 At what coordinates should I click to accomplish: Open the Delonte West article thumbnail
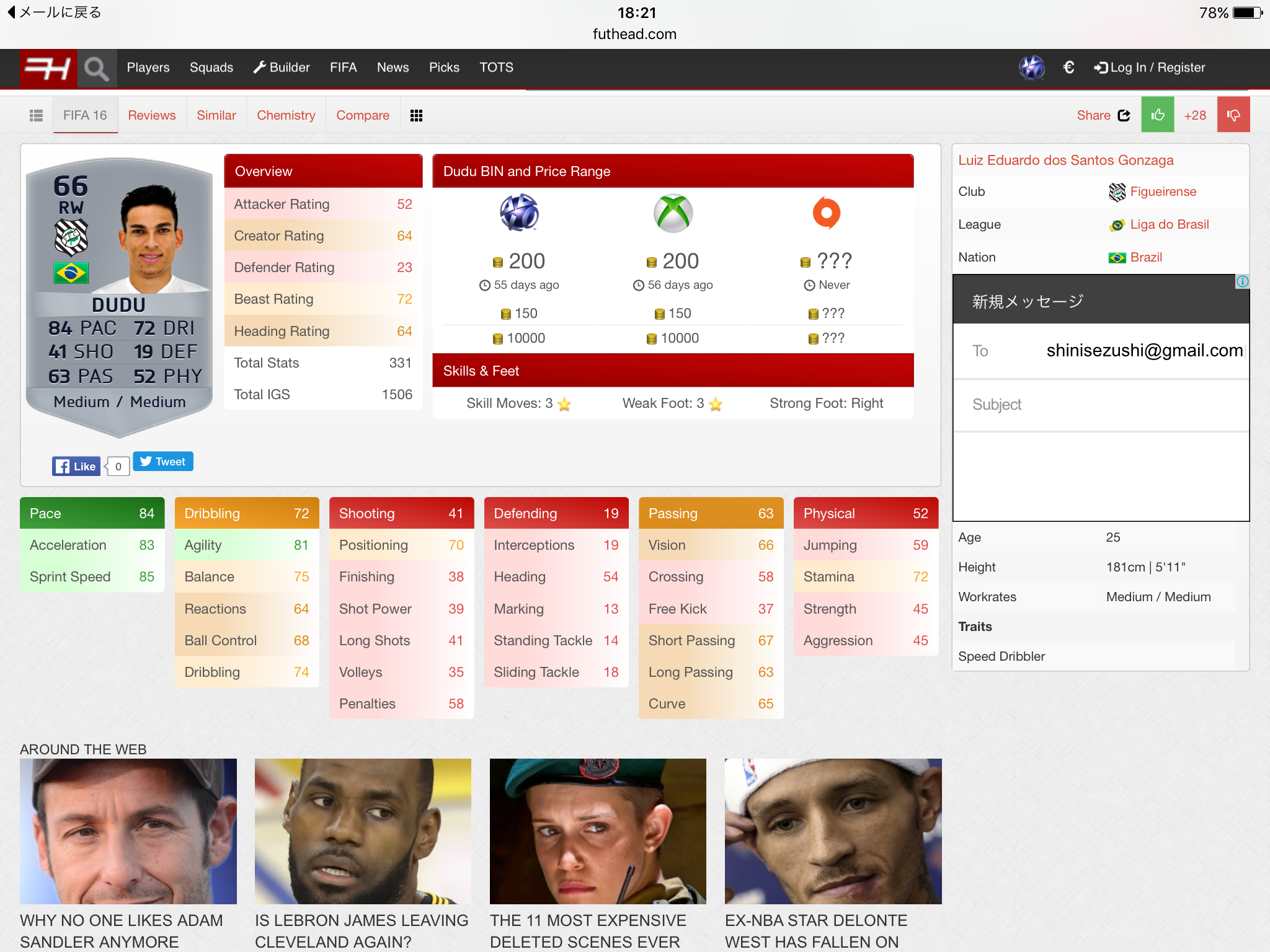833,831
